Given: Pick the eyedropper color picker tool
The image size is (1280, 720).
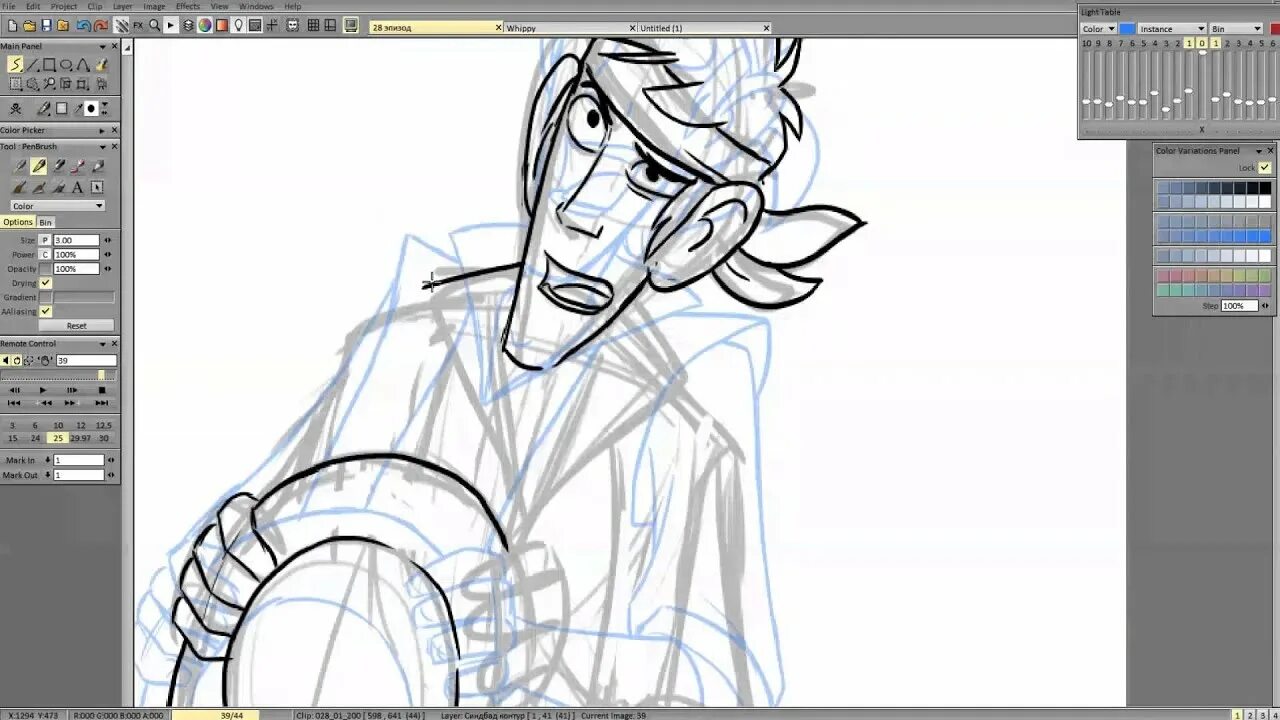Looking at the screenshot, I should pos(78,108).
